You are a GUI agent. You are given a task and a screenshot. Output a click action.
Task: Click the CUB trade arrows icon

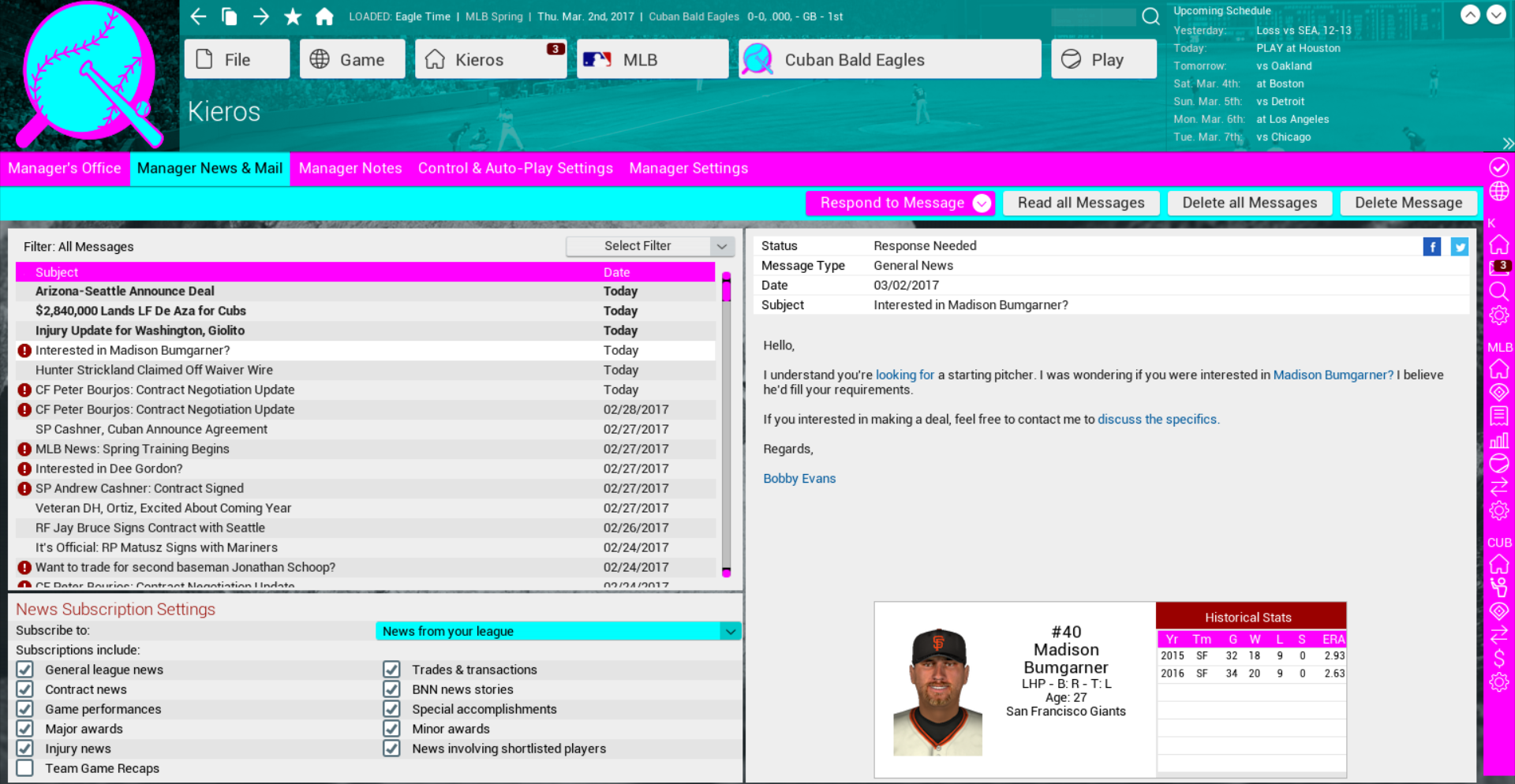click(1499, 635)
